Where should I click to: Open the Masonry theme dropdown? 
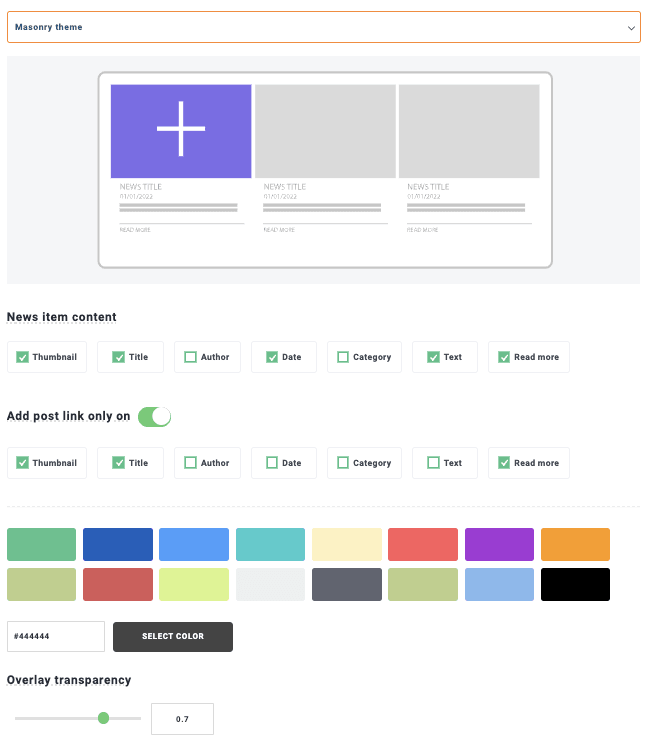[x=323, y=27]
